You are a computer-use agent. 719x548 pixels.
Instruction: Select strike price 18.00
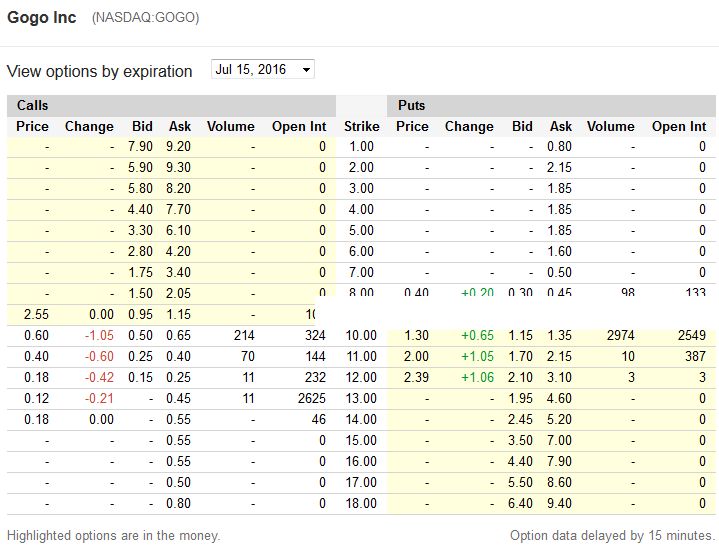pyautogui.click(x=361, y=504)
